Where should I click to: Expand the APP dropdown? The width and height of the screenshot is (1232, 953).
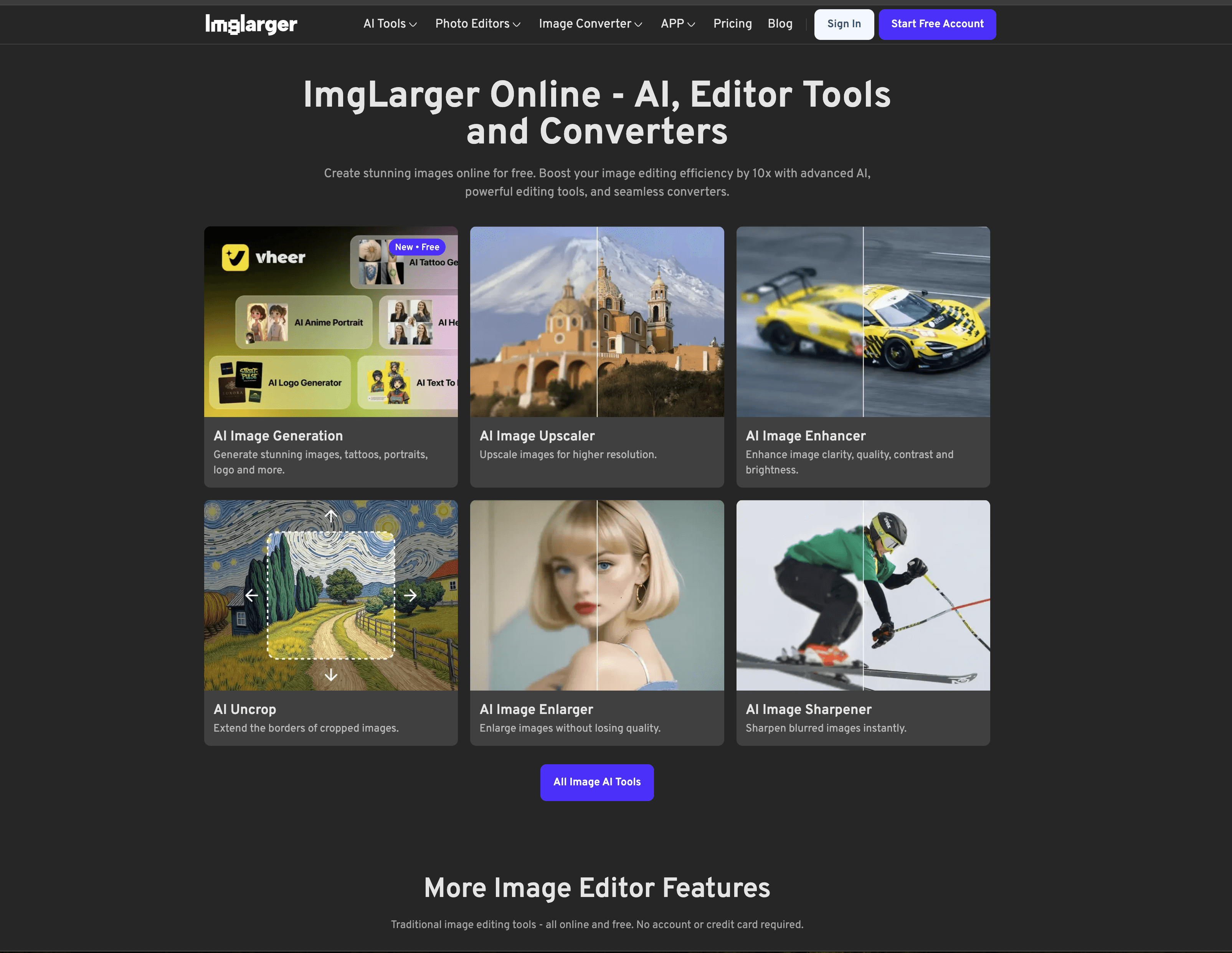point(677,24)
